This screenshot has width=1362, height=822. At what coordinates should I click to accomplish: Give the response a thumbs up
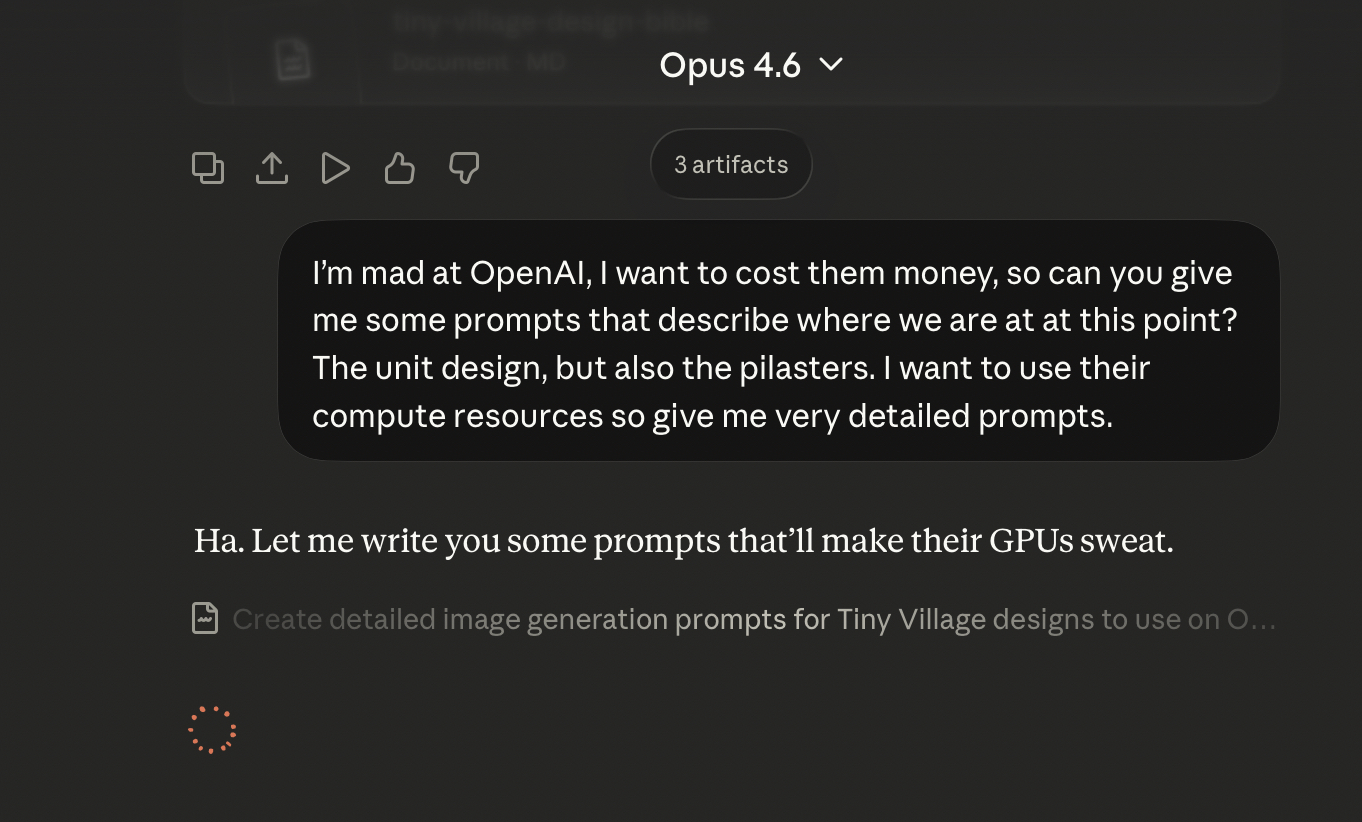click(399, 168)
